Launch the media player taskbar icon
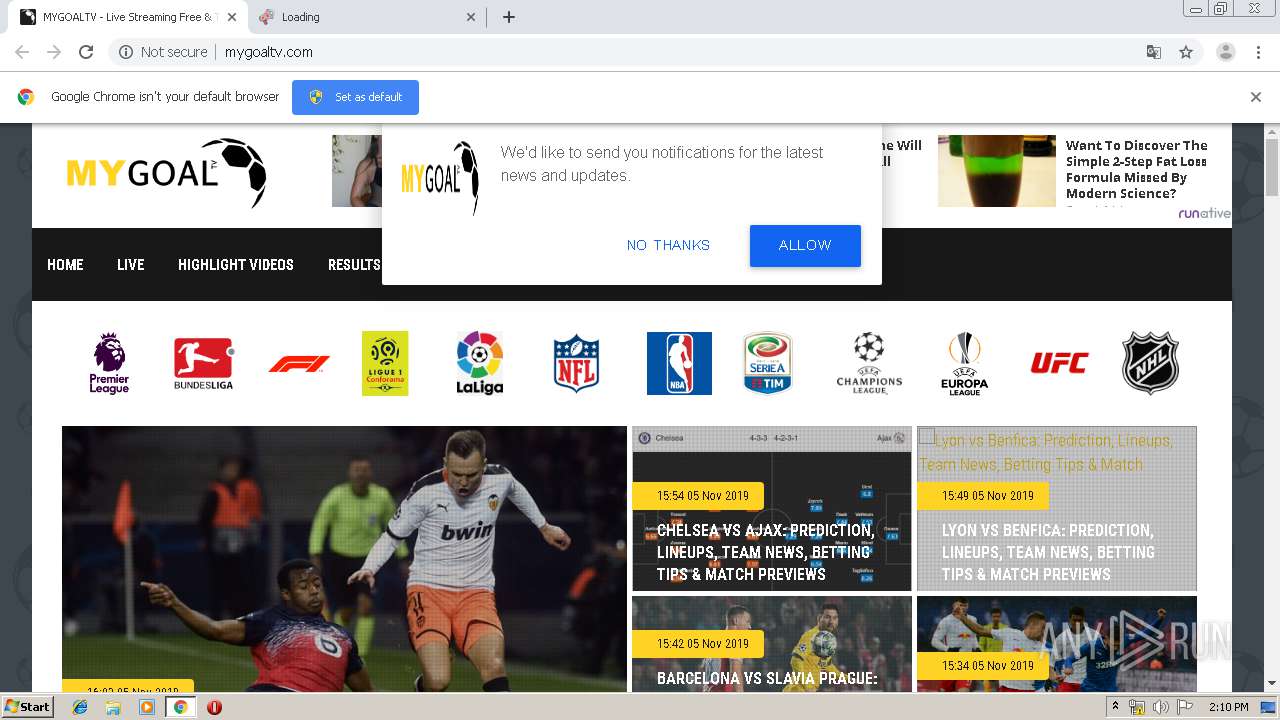 147,707
